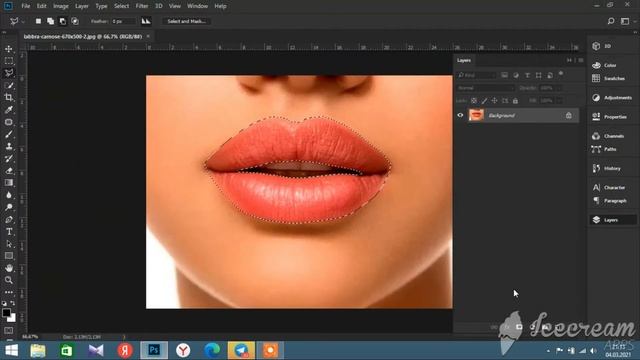640x360 pixels.
Task: Select the Pen tool
Action: coord(9,220)
